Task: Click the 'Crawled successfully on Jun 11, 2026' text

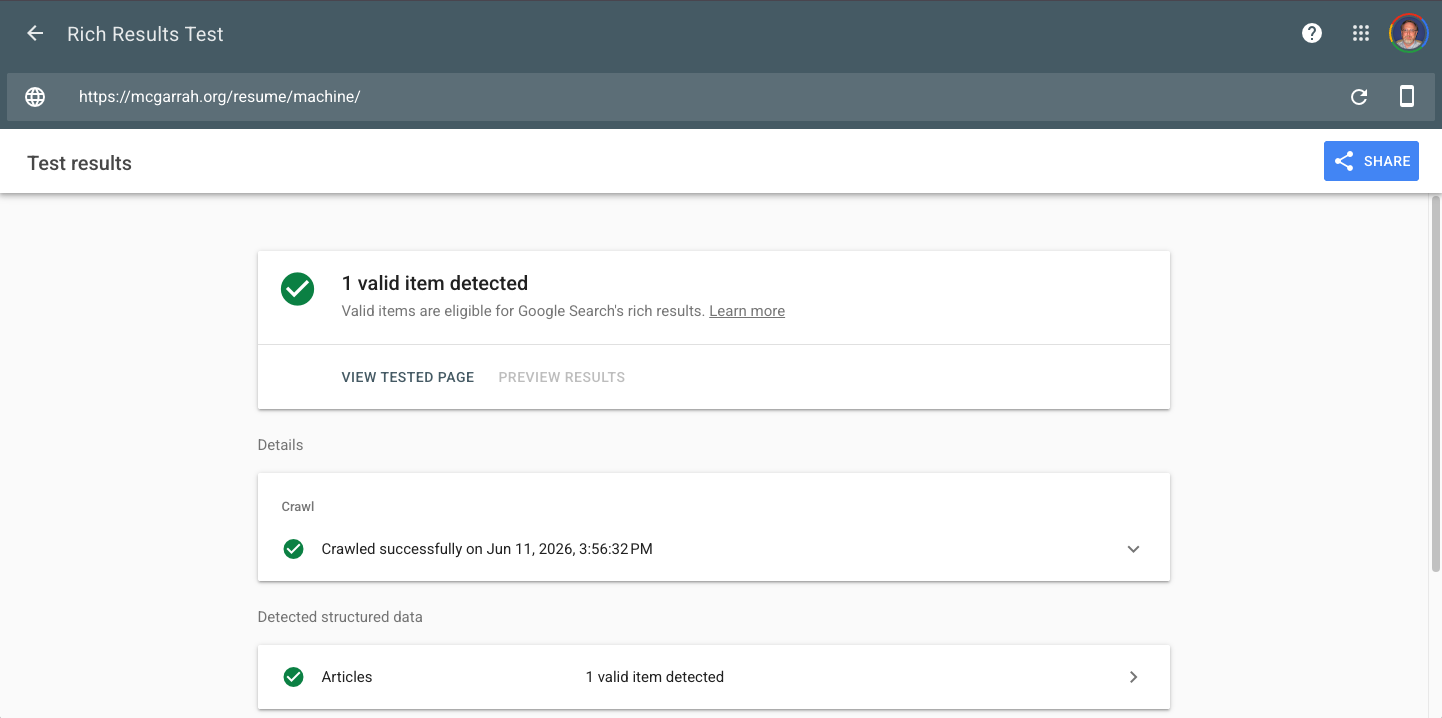Action: (x=487, y=549)
